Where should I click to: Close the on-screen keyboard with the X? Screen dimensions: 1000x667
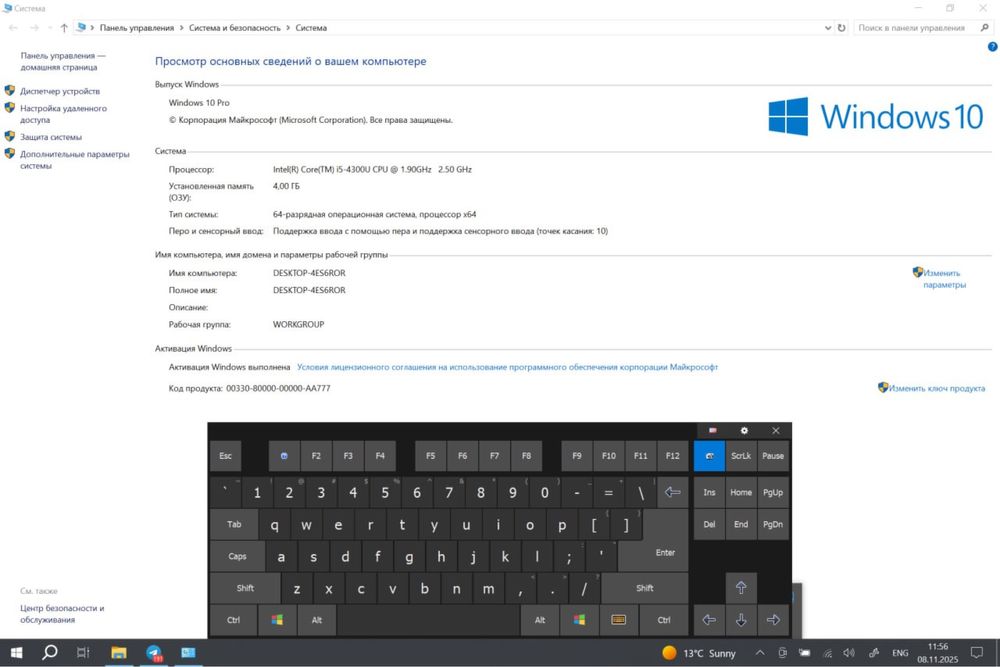click(x=776, y=430)
